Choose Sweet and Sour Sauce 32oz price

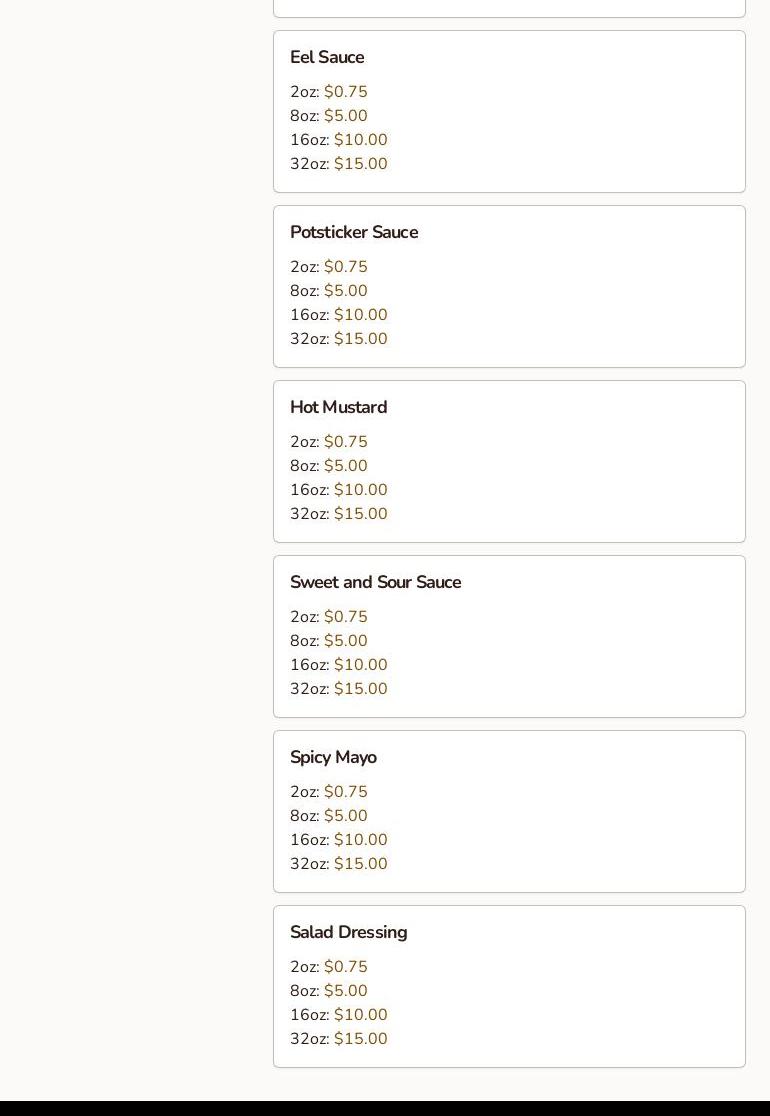coord(360,689)
